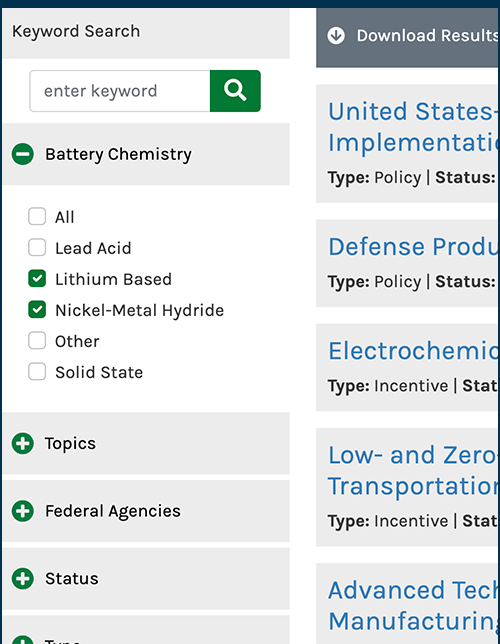Click the Lithium Based label text

click(x=113, y=279)
